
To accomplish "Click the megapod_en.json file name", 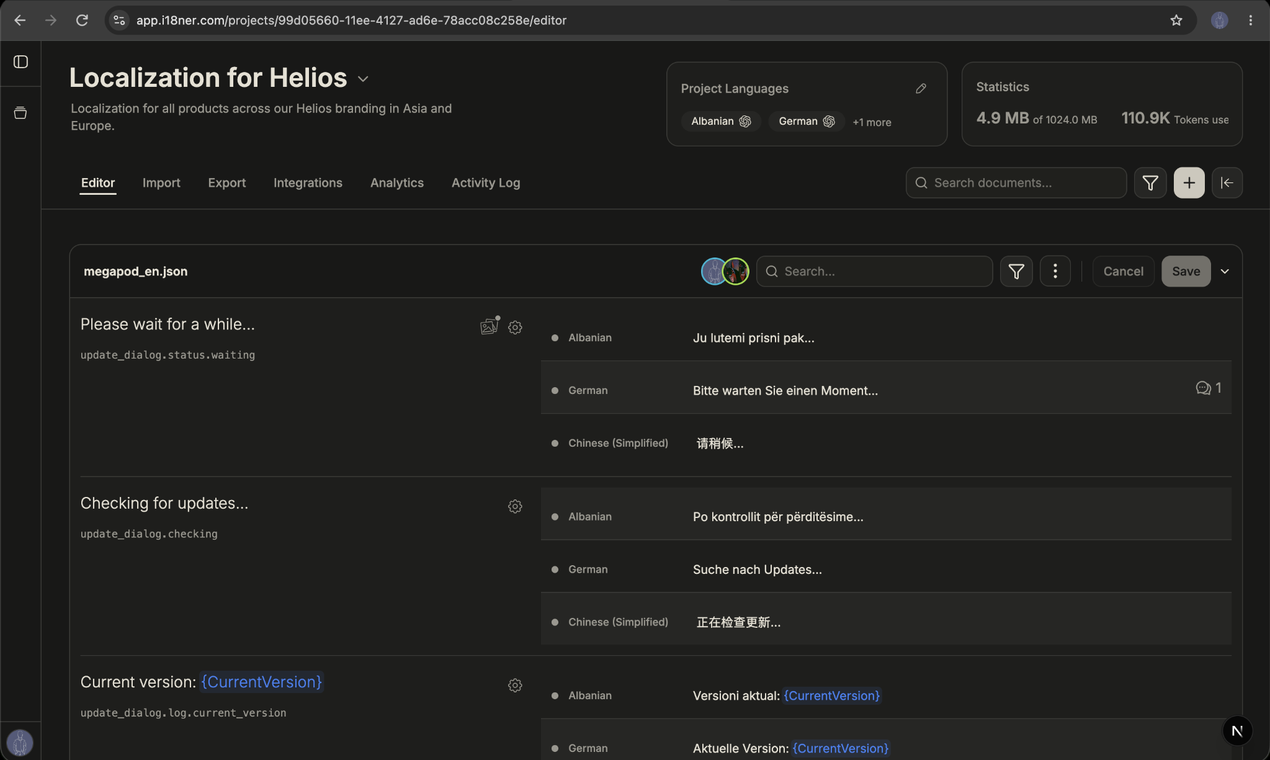I will point(135,271).
